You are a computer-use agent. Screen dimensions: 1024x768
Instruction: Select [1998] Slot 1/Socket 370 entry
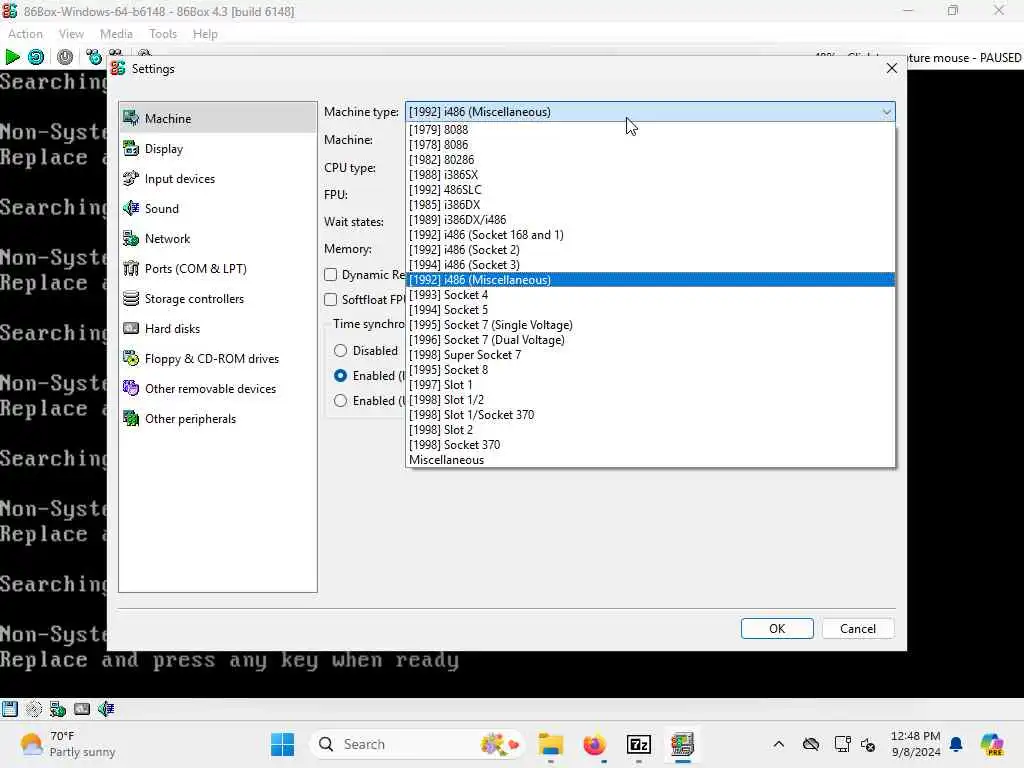(x=650, y=415)
